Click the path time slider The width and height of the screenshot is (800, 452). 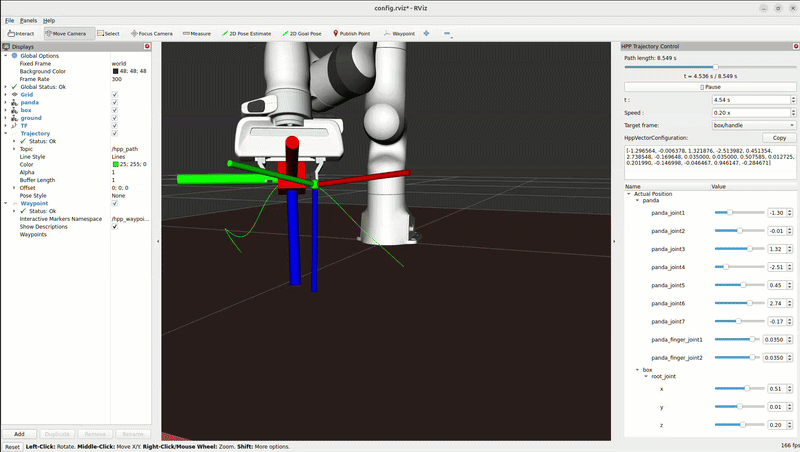pyautogui.click(x=710, y=67)
